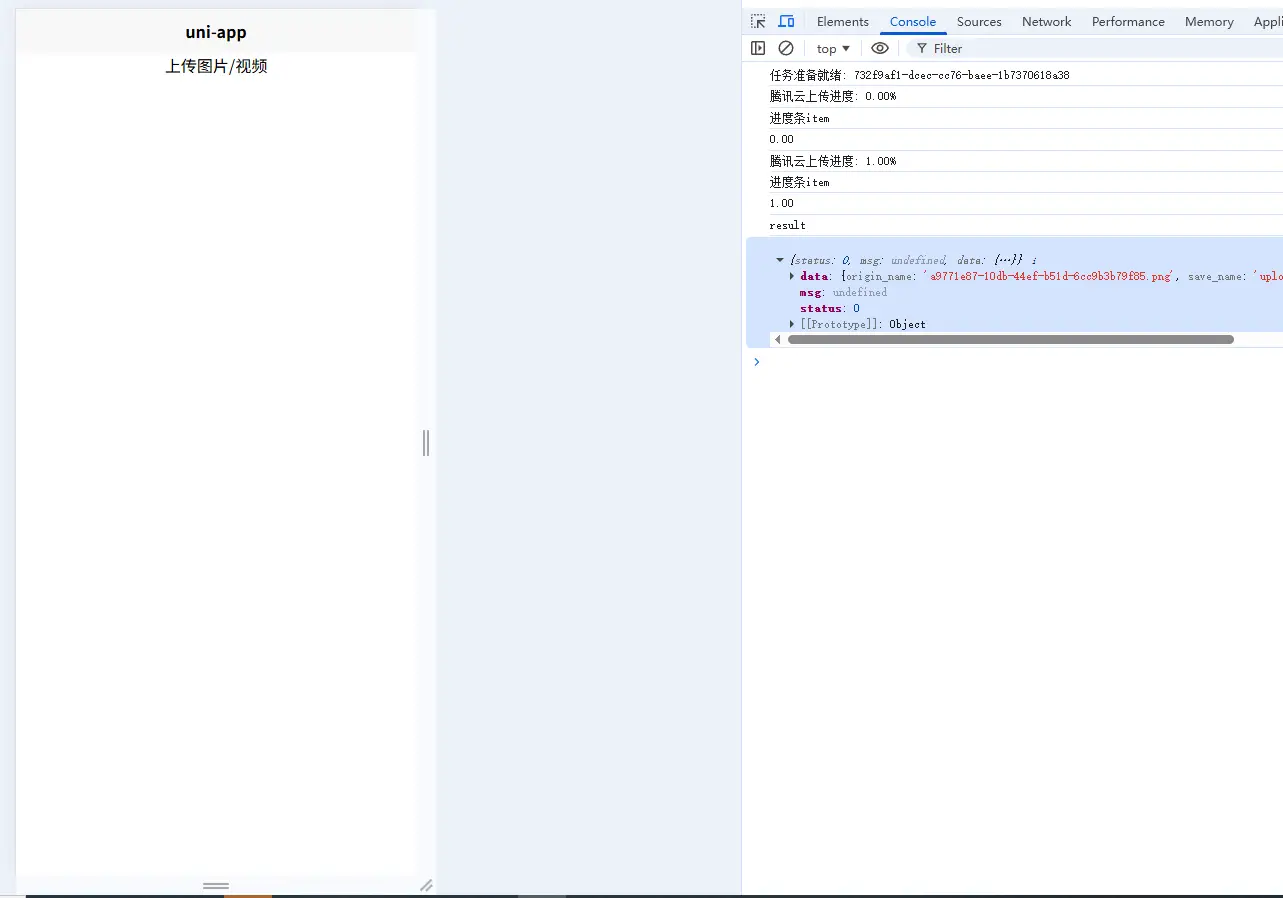Click the 上传图片/视频 upload button
Image resolution: width=1283 pixels, height=898 pixels.
click(x=216, y=67)
